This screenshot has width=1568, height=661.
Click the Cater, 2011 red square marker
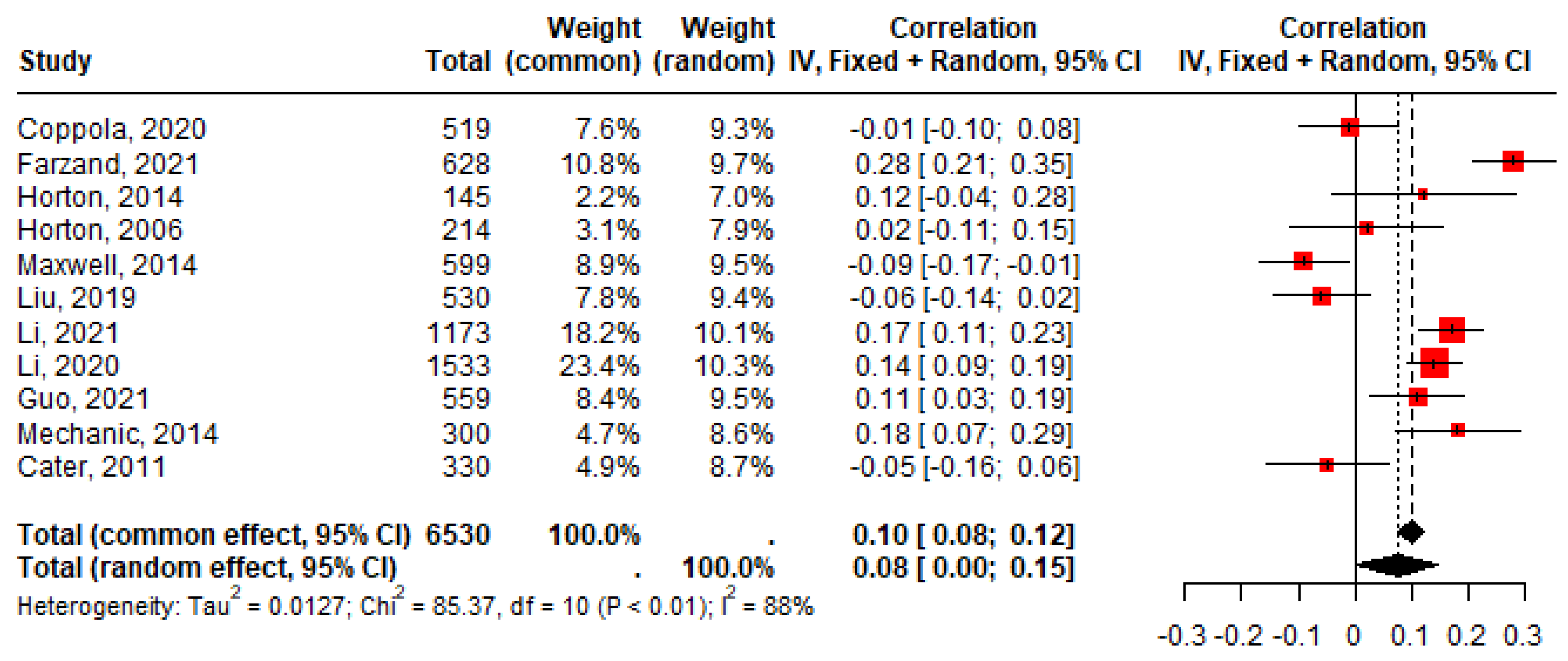click(1326, 465)
